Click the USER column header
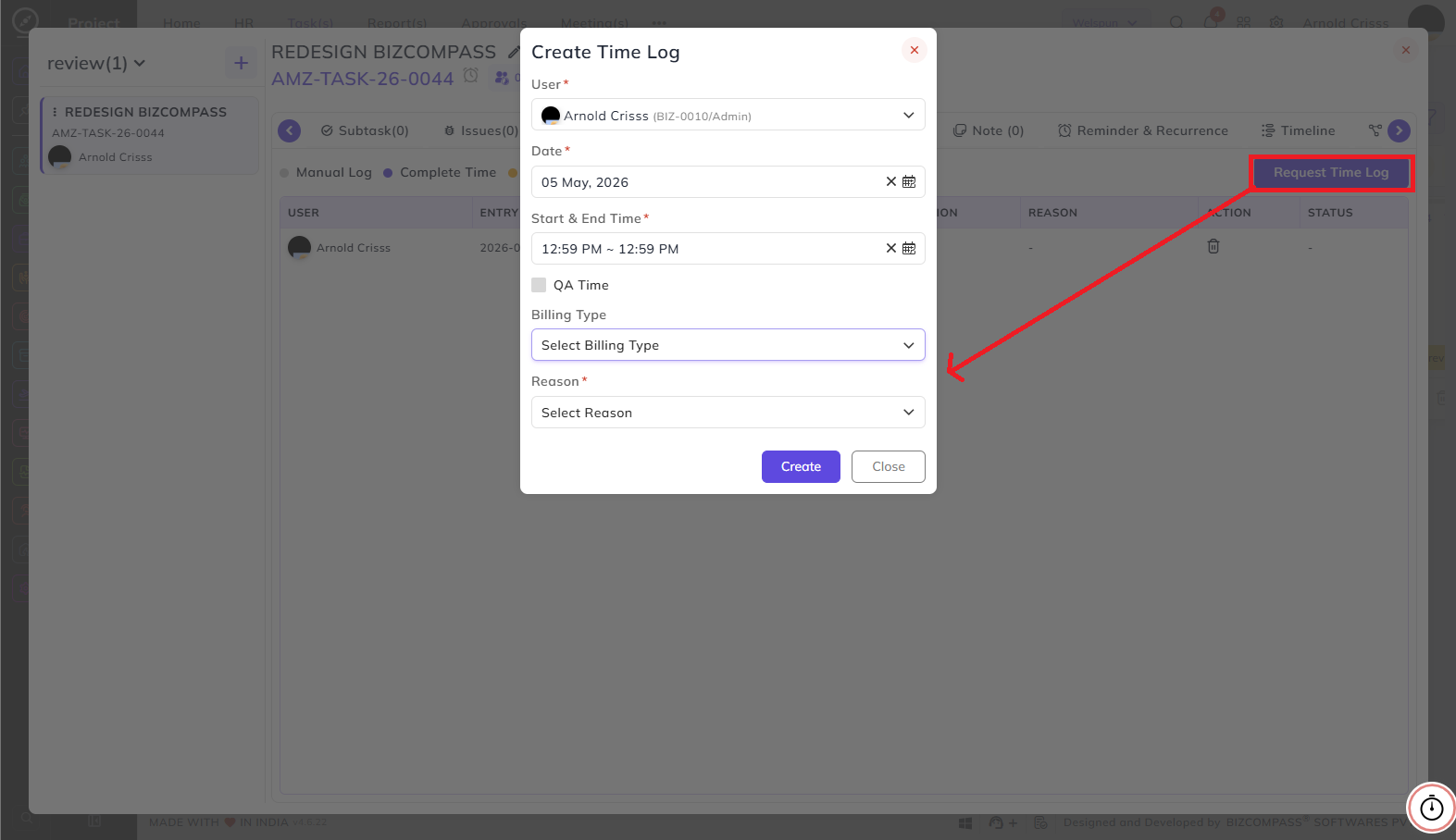 tap(304, 213)
